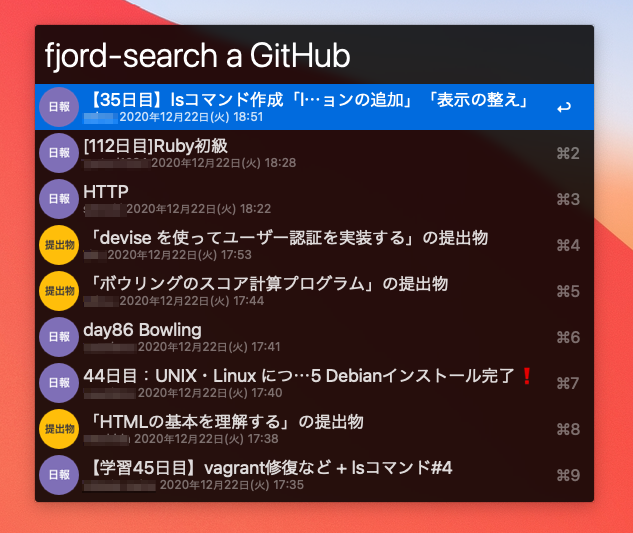Click the ⌘9 shortcut label

pos(568,476)
